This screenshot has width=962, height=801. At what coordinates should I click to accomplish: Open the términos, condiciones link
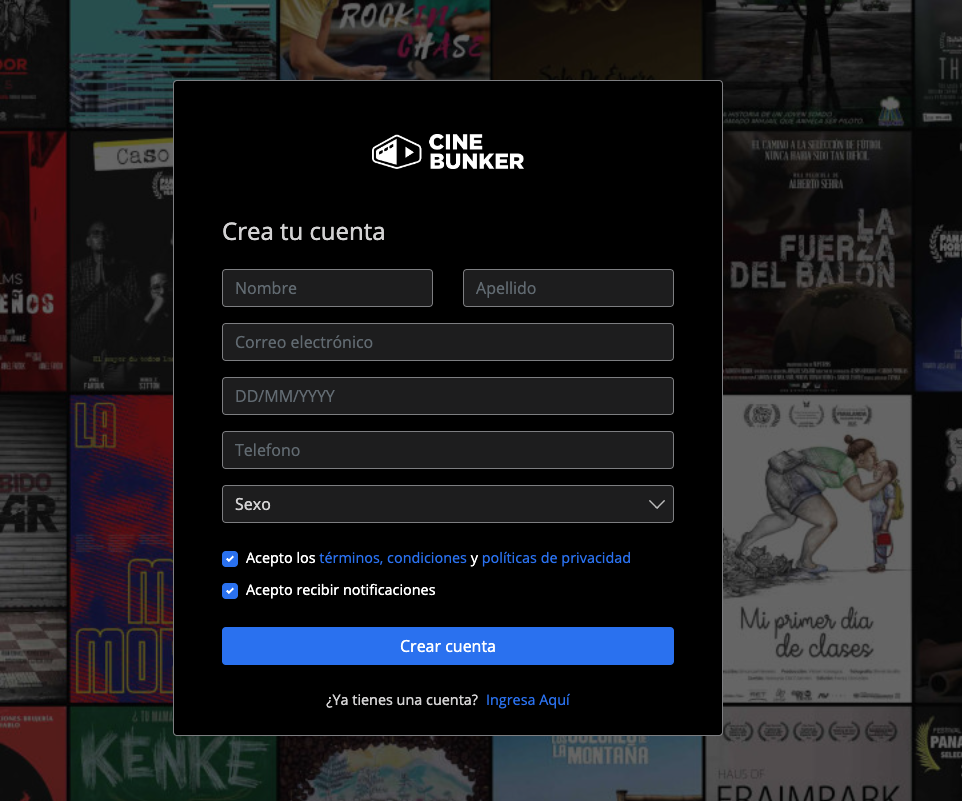click(393, 558)
